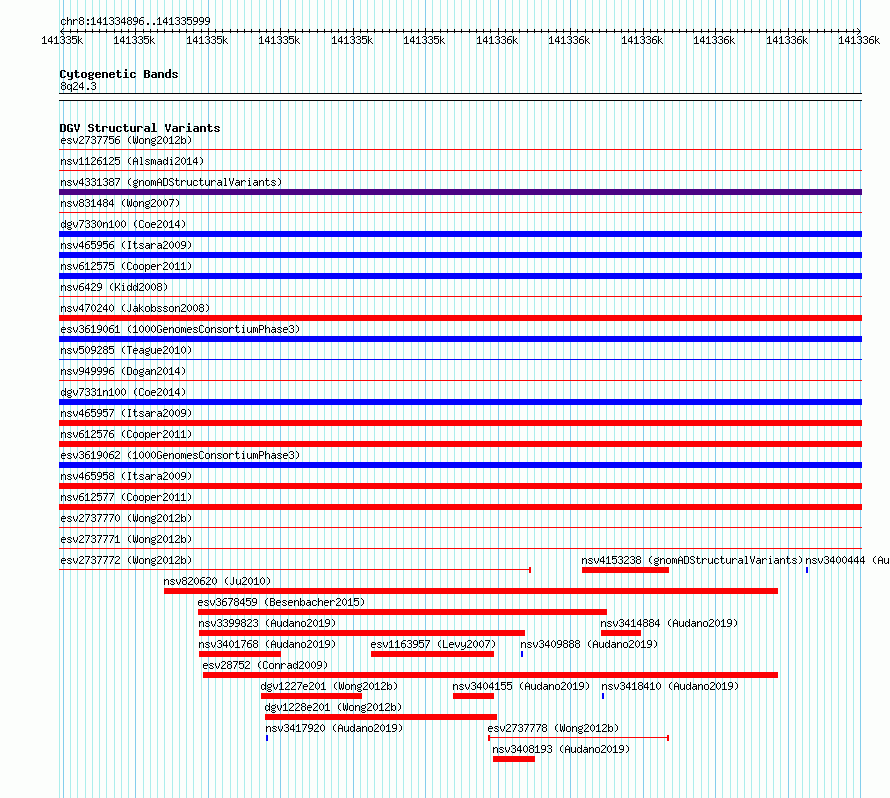This screenshot has width=890, height=798.
Task: Open the nsv3408193 (Audano2019) variant label
Action: (x=561, y=749)
